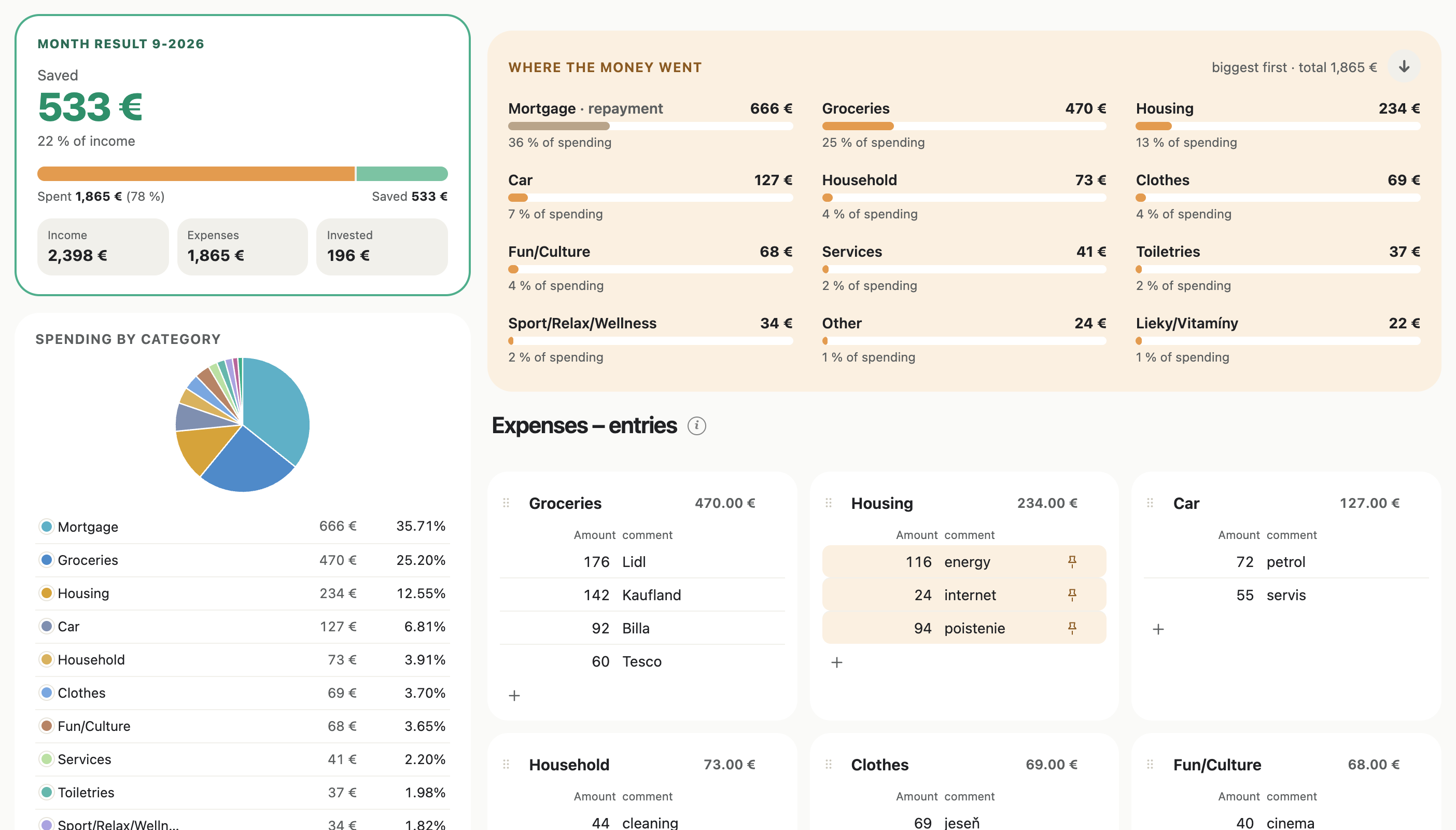Viewport: 1456px width, 830px height.
Task: Edit the 116 amount for energy
Action: click(919, 562)
